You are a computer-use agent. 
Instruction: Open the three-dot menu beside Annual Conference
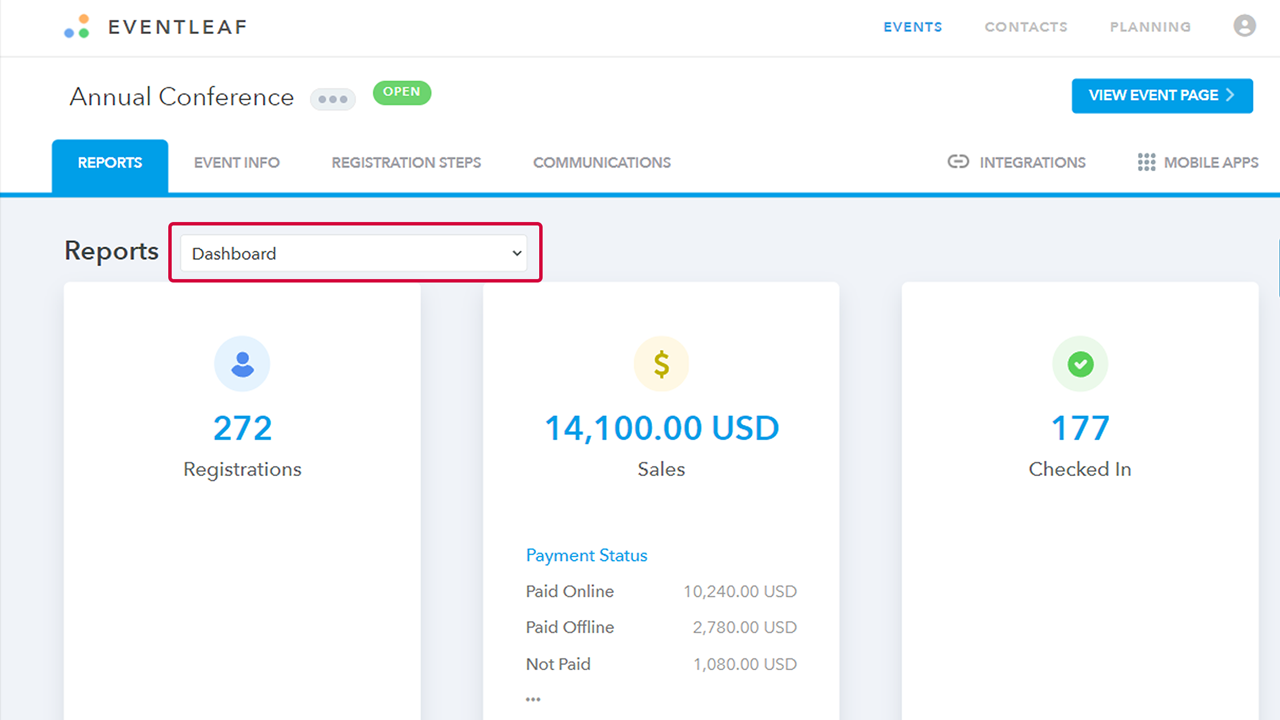point(332,99)
